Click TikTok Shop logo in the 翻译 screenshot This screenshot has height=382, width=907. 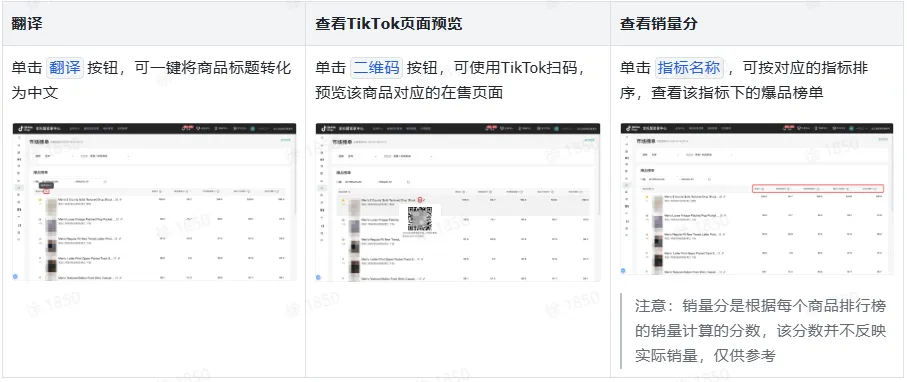(24, 129)
